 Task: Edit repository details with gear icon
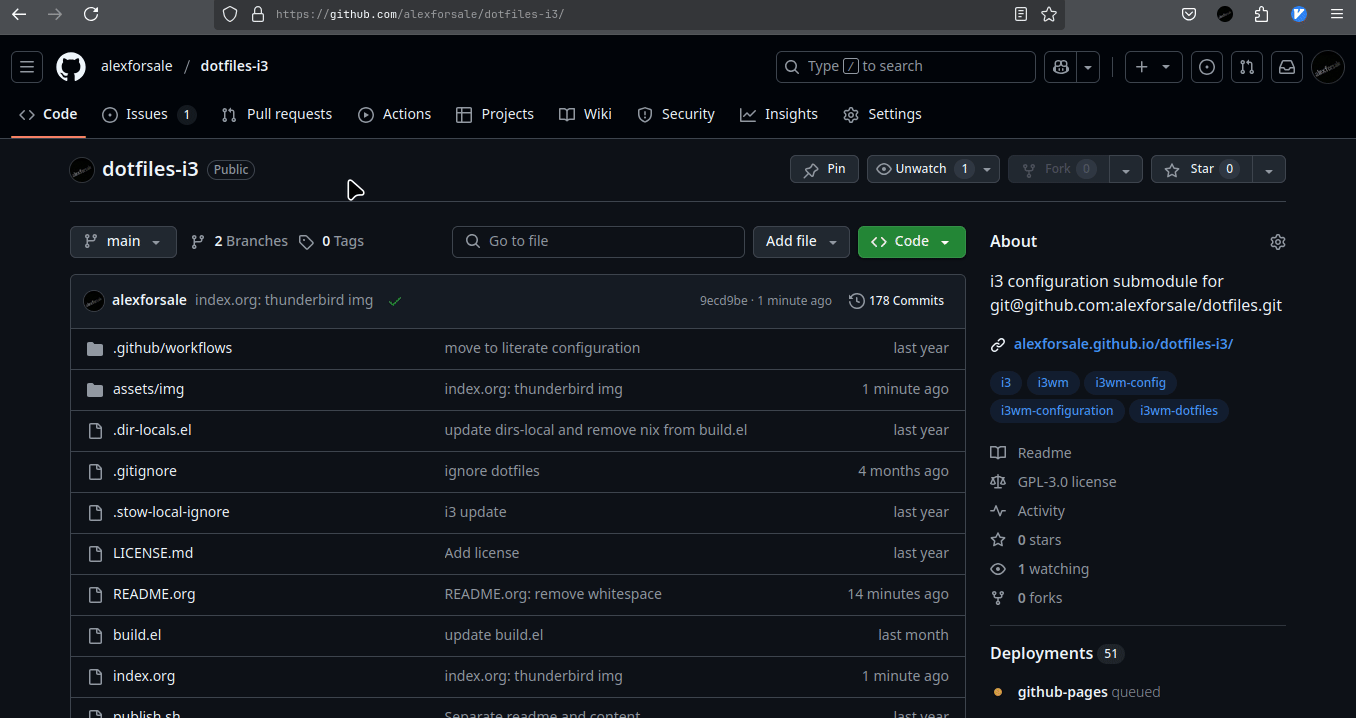pyautogui.click(x=1277, y=242)
